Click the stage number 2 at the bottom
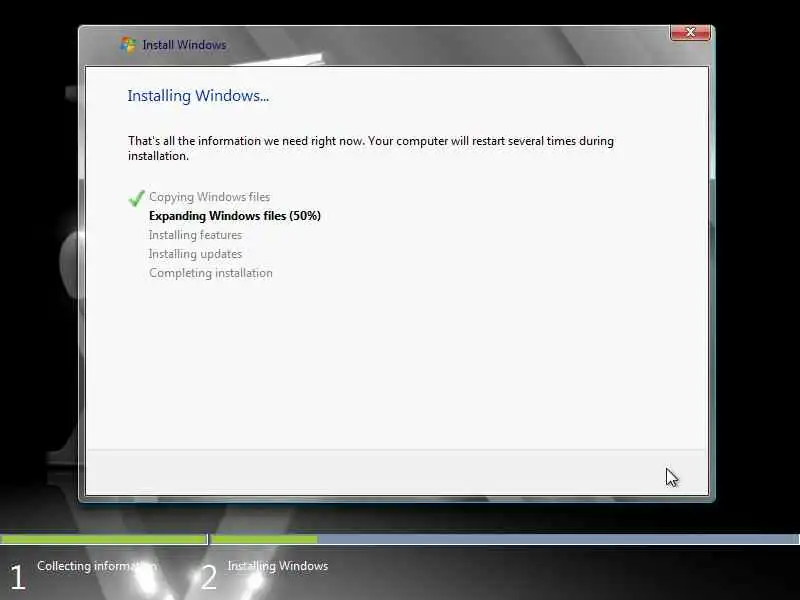Screen dimensions: 800x600 click(208, 578)
